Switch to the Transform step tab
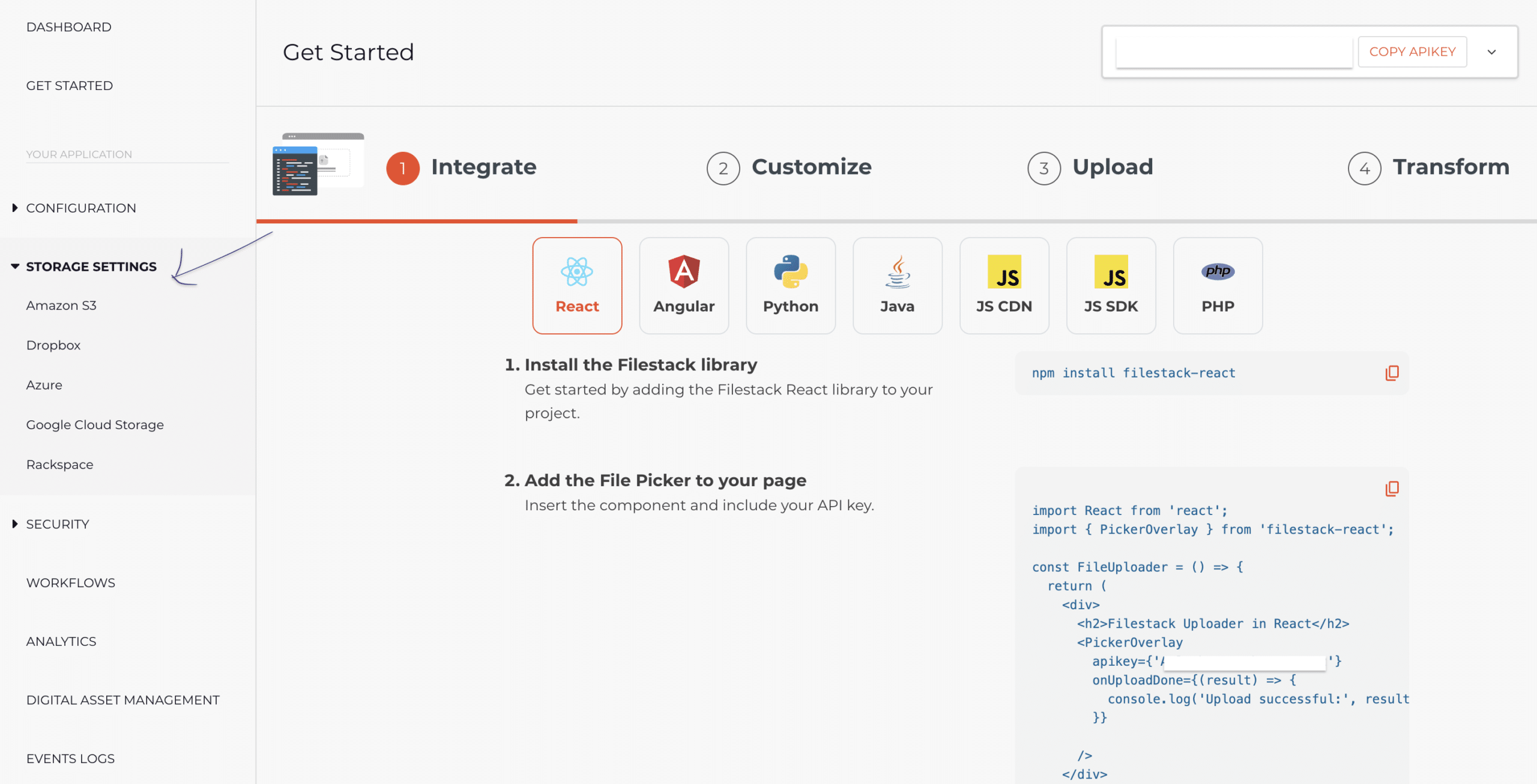 pyautogui.click(x=1451, y=167)
